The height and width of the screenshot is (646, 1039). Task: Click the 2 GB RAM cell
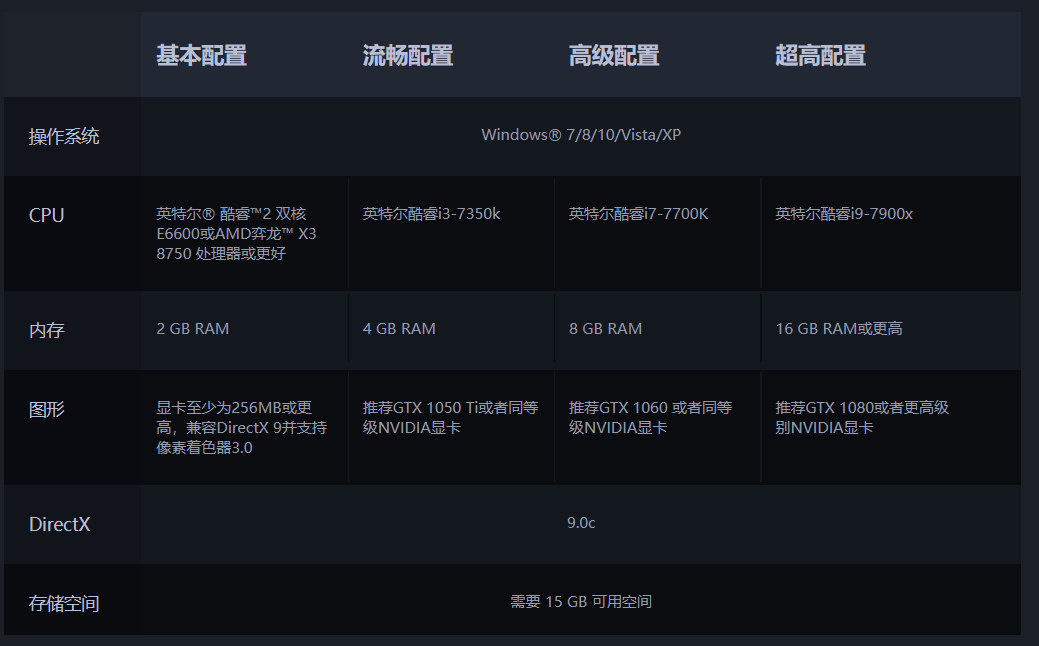pyautogui.click(x=193, y=329)
